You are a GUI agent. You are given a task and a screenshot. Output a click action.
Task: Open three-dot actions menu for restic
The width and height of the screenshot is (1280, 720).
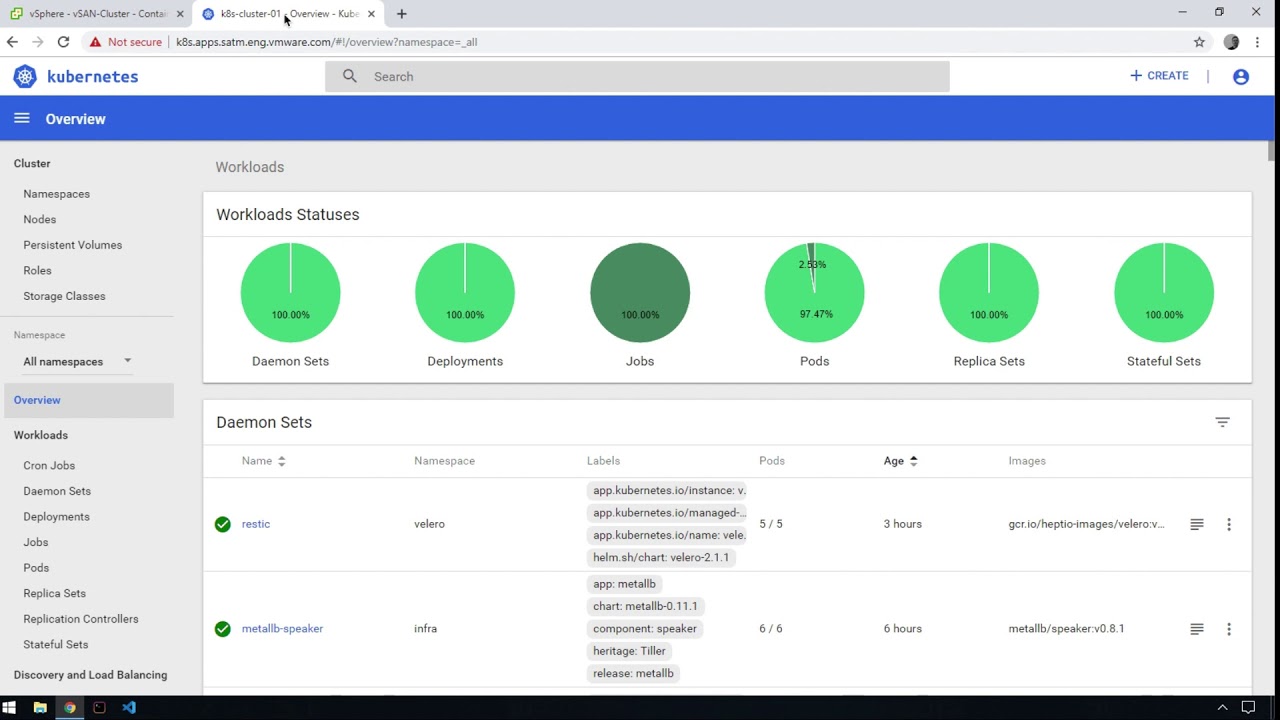point(1228,524)
